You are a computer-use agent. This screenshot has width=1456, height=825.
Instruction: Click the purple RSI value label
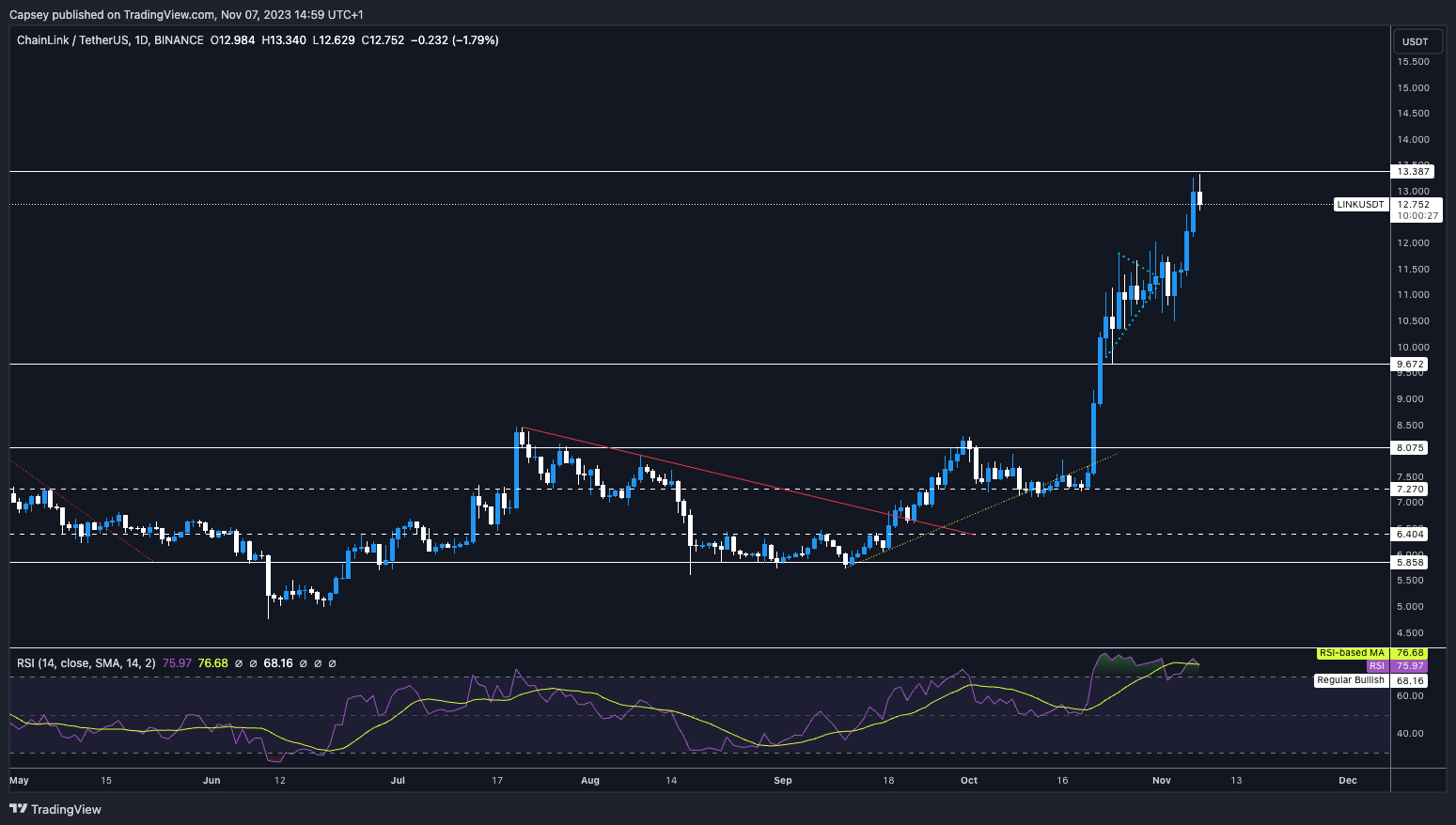pos(1376,666)
